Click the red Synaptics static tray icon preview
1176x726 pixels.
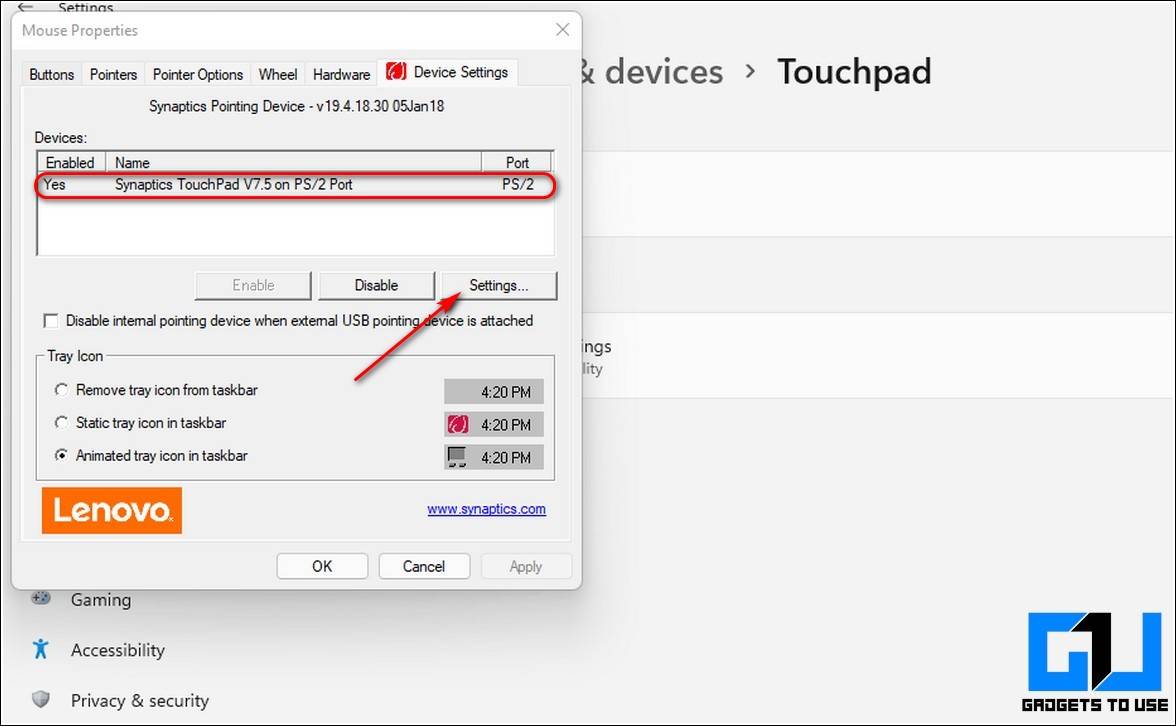458,424
